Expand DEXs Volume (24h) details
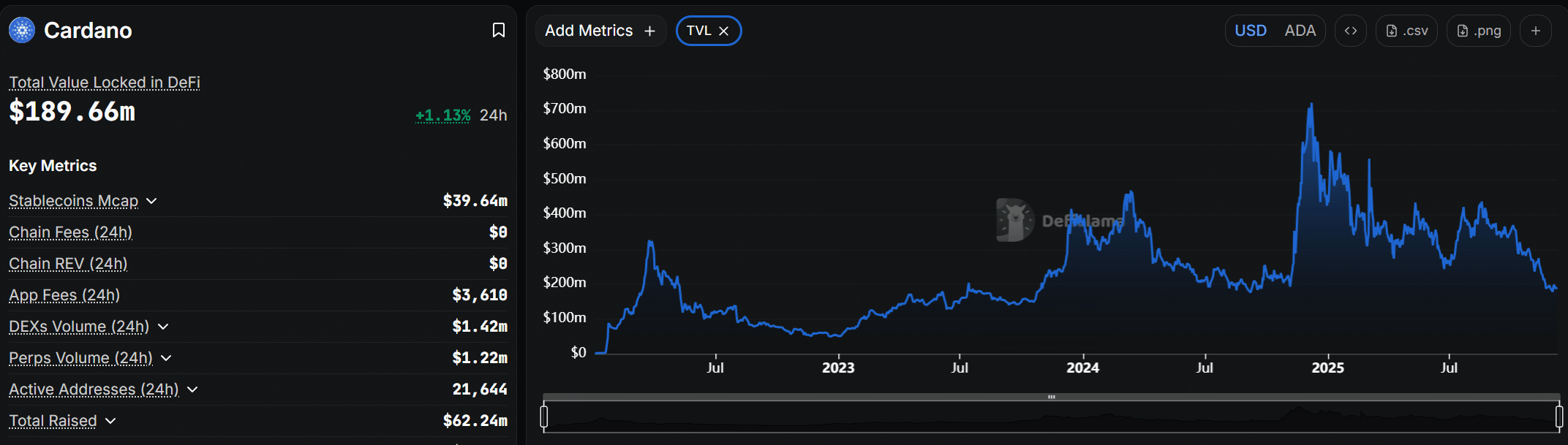The height and width of the screenshot is (445, 1568). point(163,327)
